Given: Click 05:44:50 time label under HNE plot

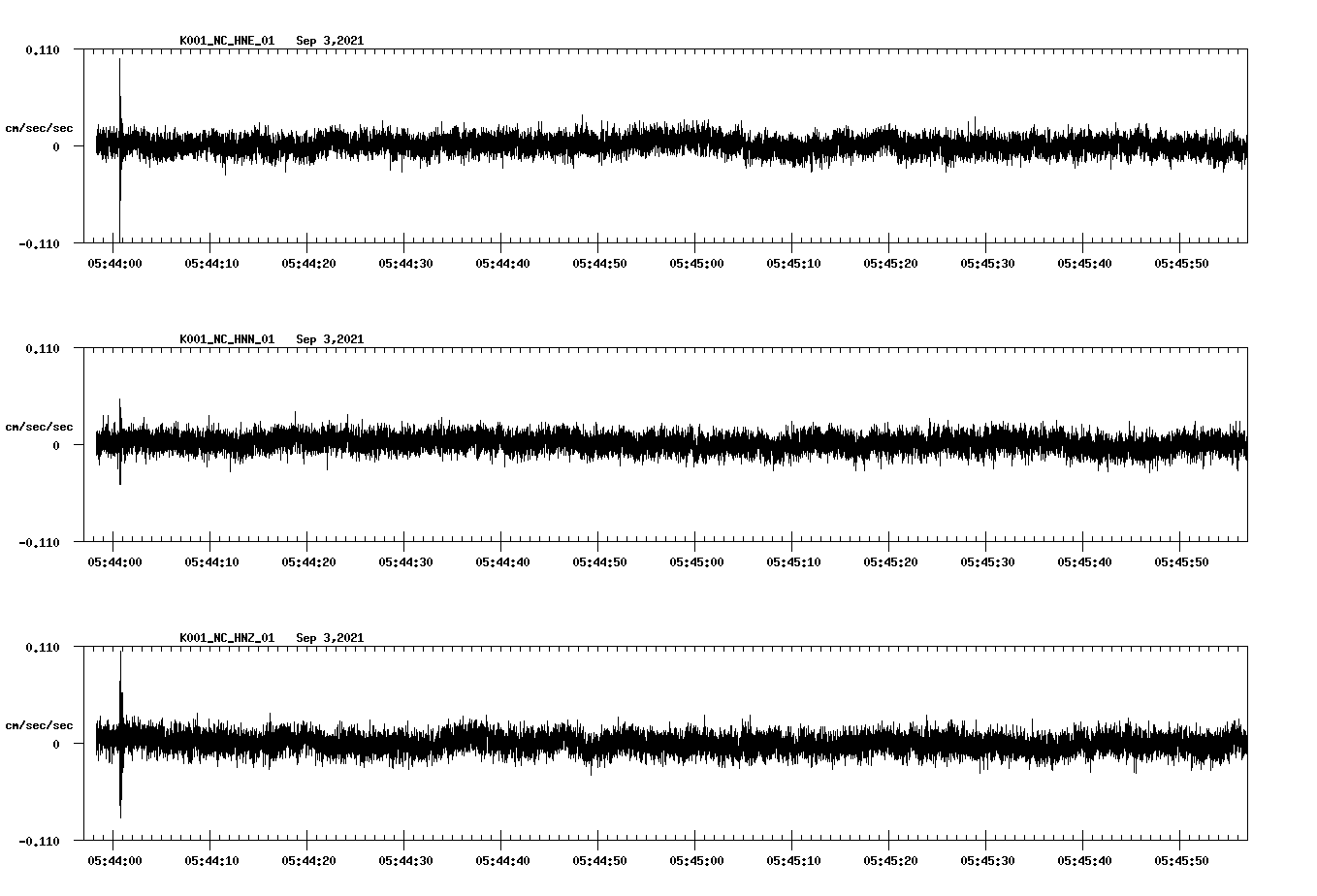Looking at the screenshot, I should click(600, 263).
